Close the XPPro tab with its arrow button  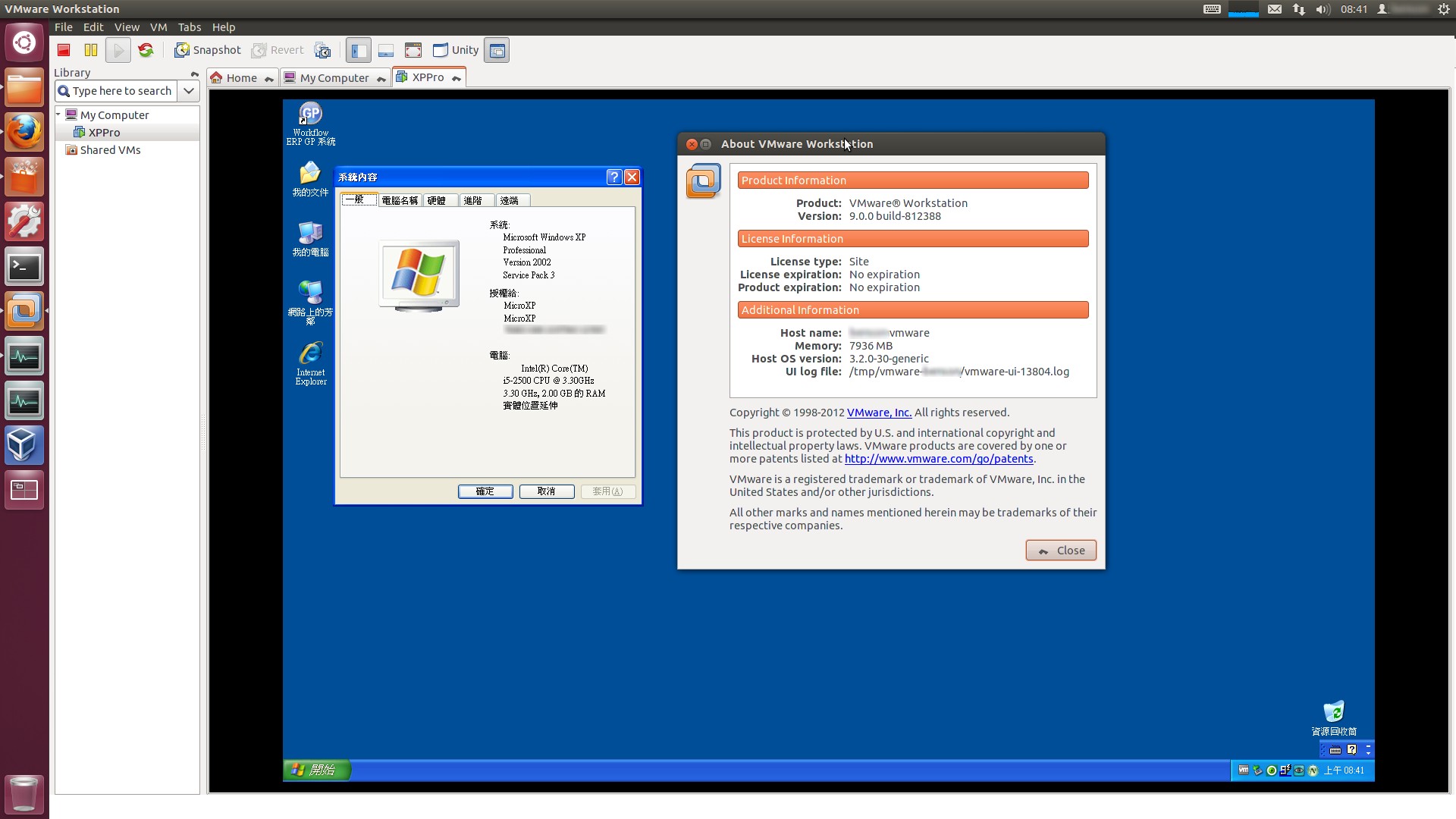457,78
